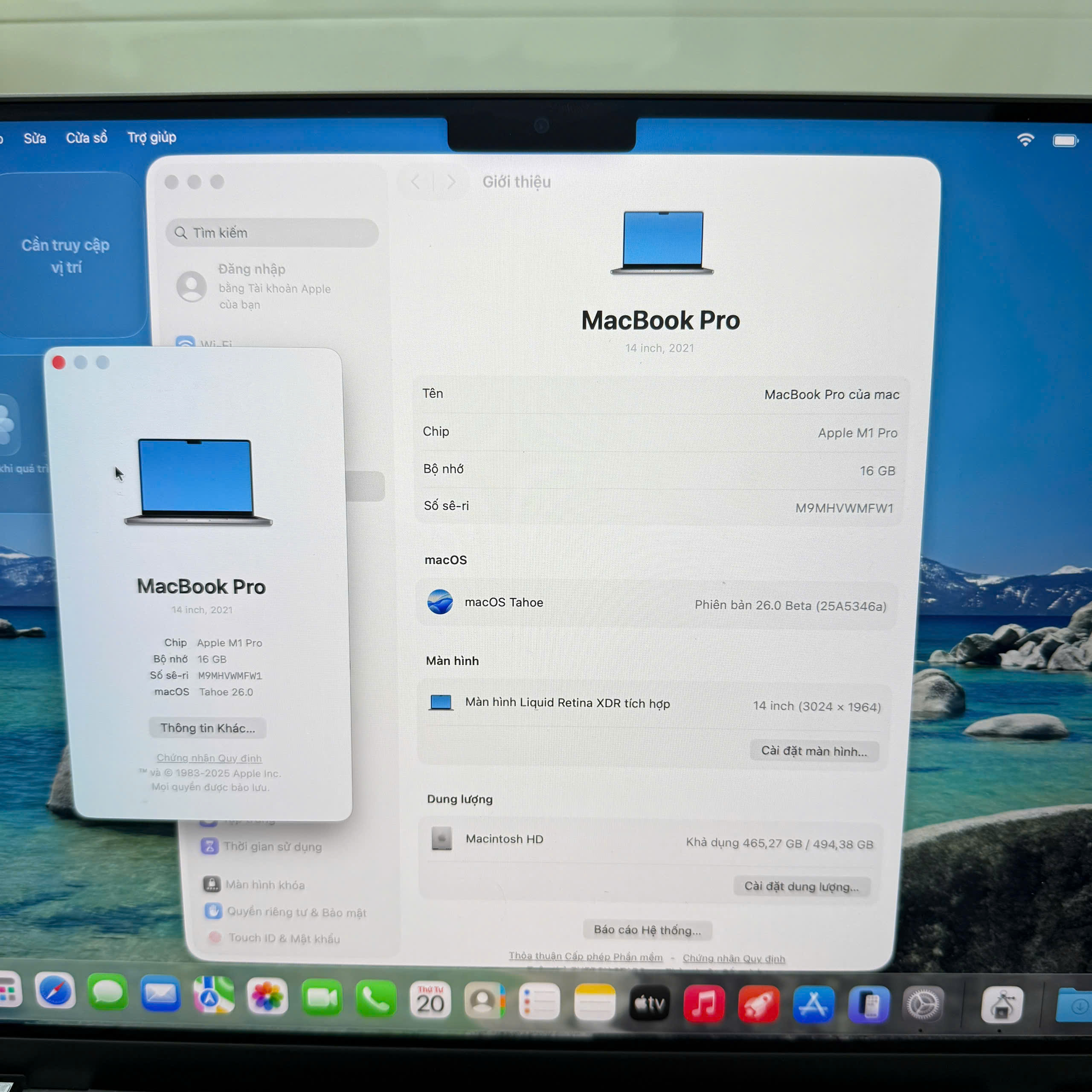Click the macOS Tahoe icon

(x=440, y=602)
